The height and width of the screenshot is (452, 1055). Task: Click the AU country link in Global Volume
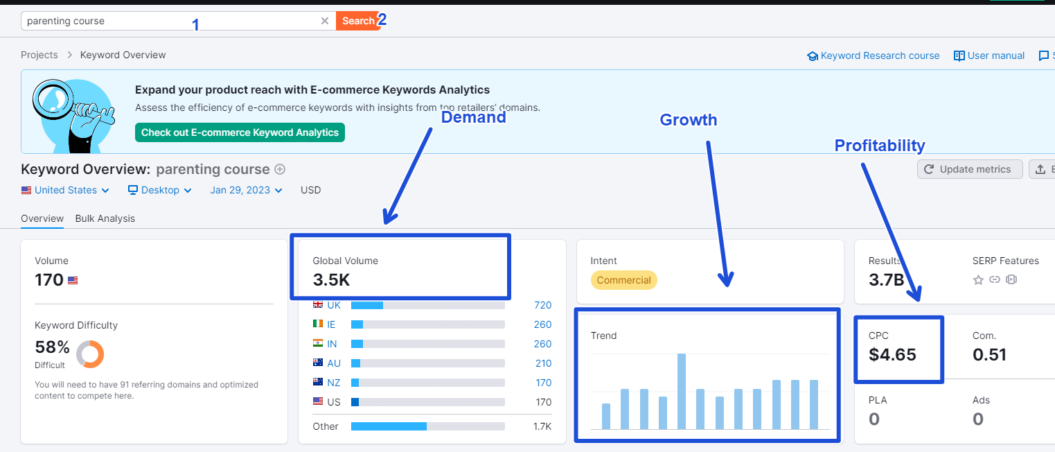(334, 364)
